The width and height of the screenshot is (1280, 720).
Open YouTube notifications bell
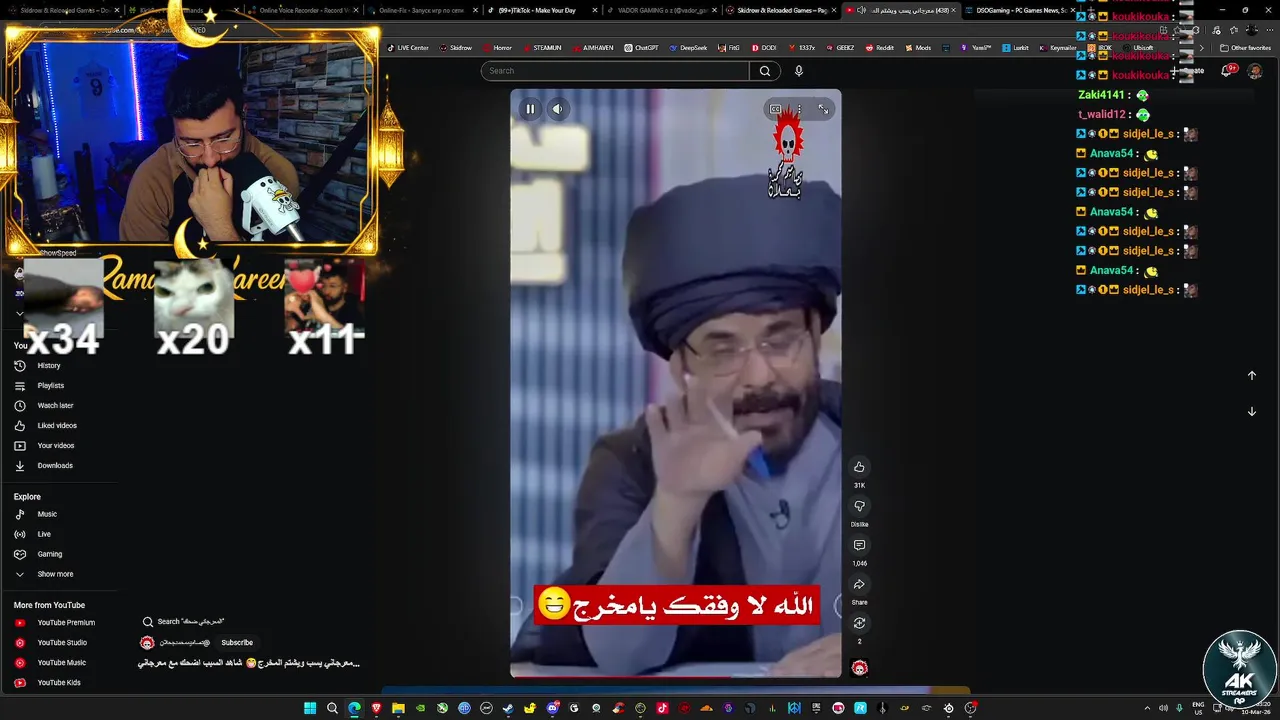[x=1228, y=71]
